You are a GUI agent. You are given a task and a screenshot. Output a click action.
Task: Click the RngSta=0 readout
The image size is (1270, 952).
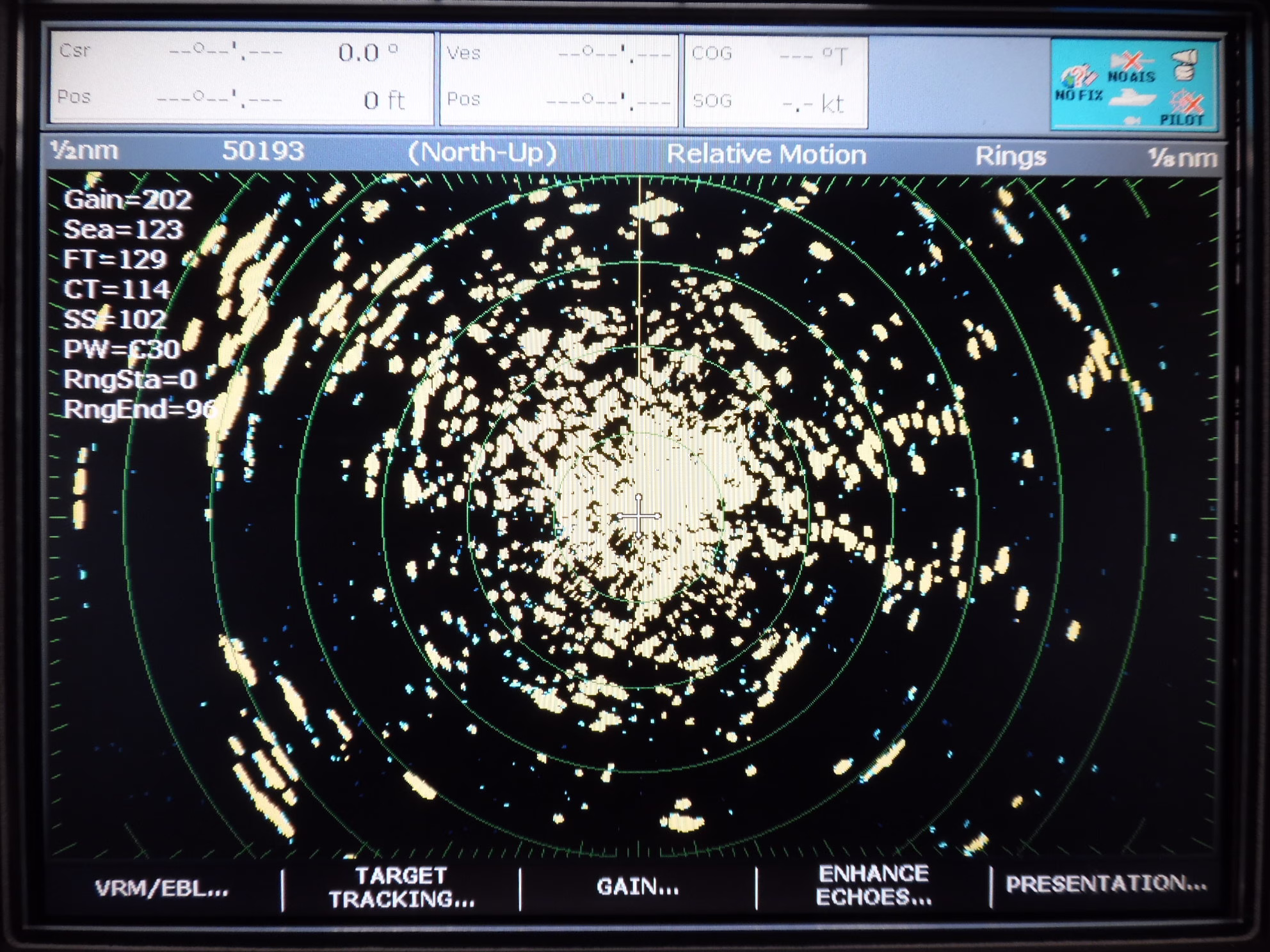pyautogui.click(x=130, y=379)
